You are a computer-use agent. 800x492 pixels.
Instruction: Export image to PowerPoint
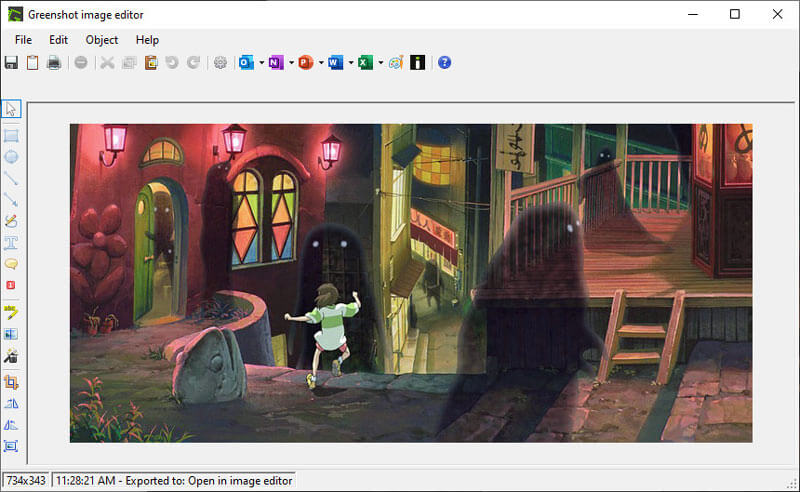[306, 63]
